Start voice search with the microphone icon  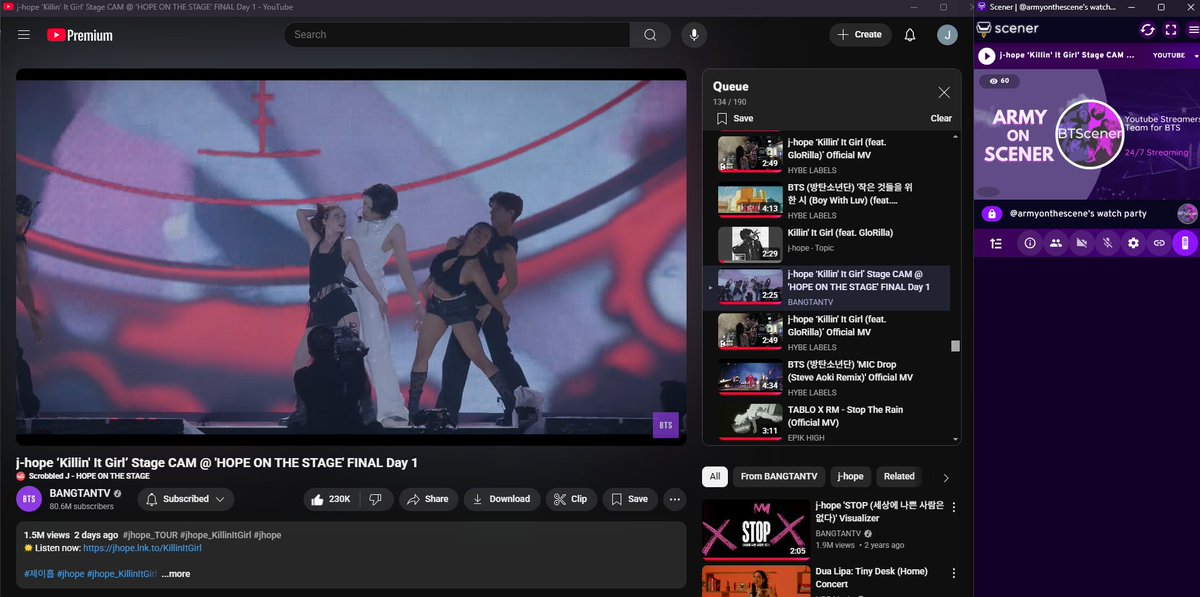click(x=694, y=35)
